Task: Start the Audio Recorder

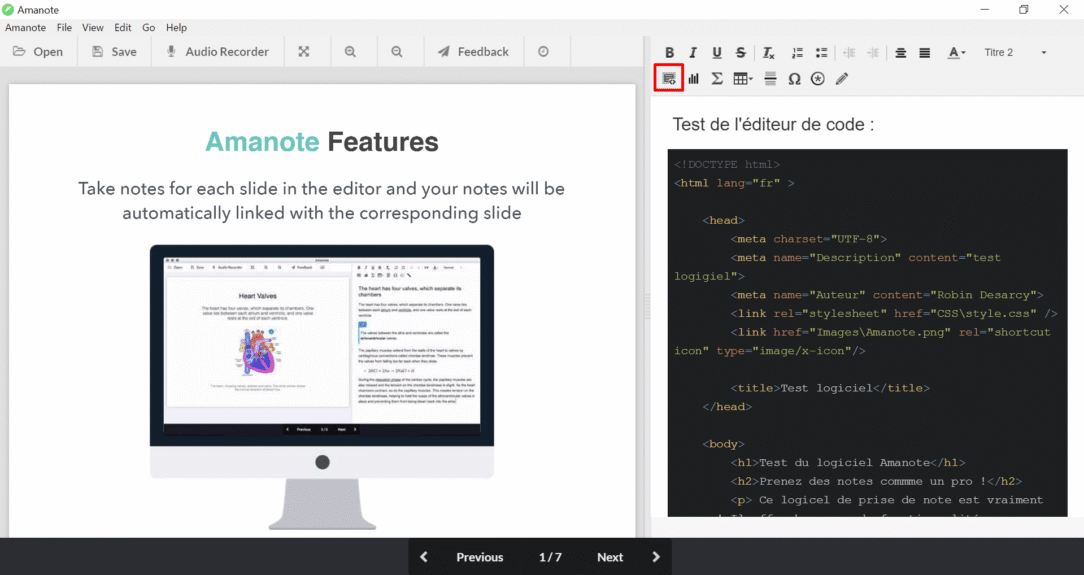Action: click(x=217, y=52)
